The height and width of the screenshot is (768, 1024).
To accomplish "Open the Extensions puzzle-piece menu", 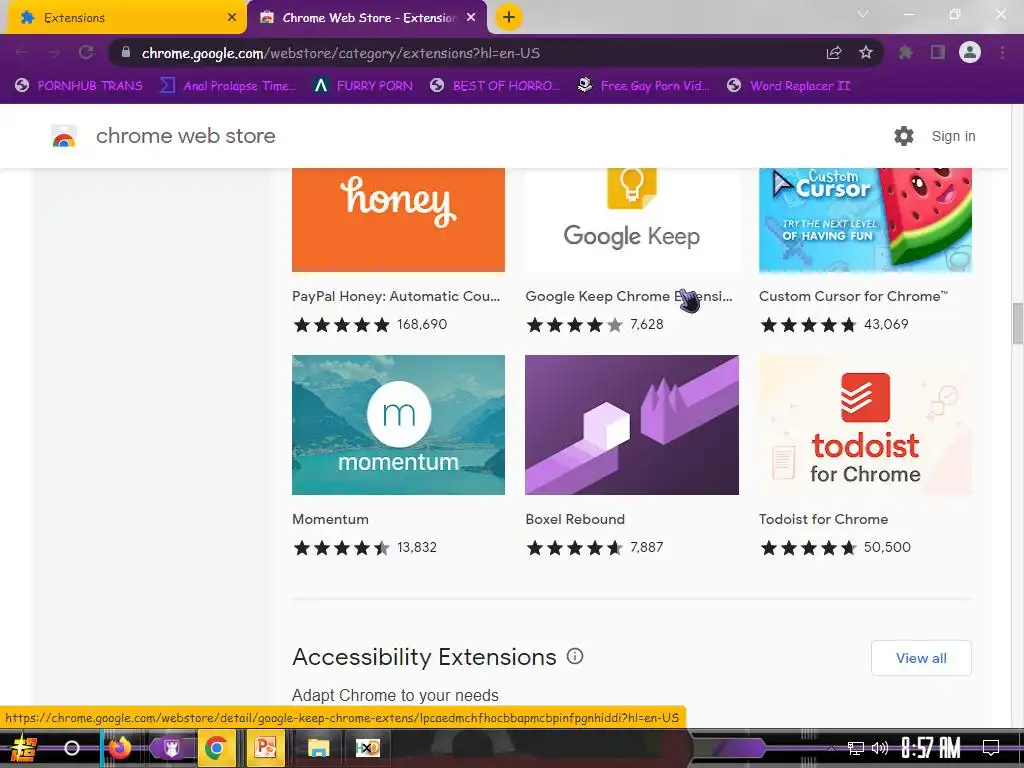I will coord(905,53).
